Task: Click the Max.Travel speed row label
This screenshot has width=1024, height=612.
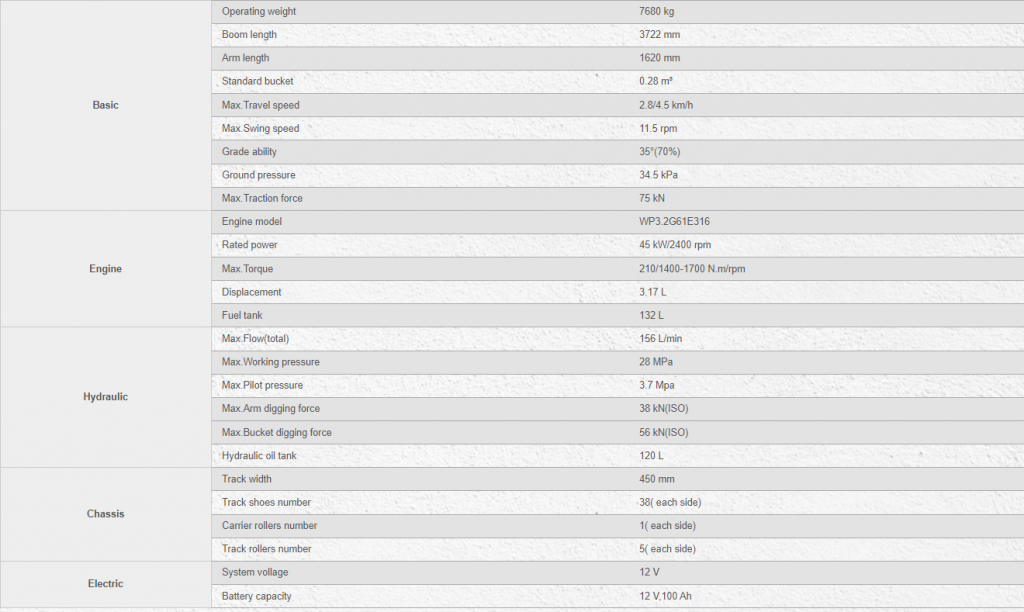Action: coord(261,105)
